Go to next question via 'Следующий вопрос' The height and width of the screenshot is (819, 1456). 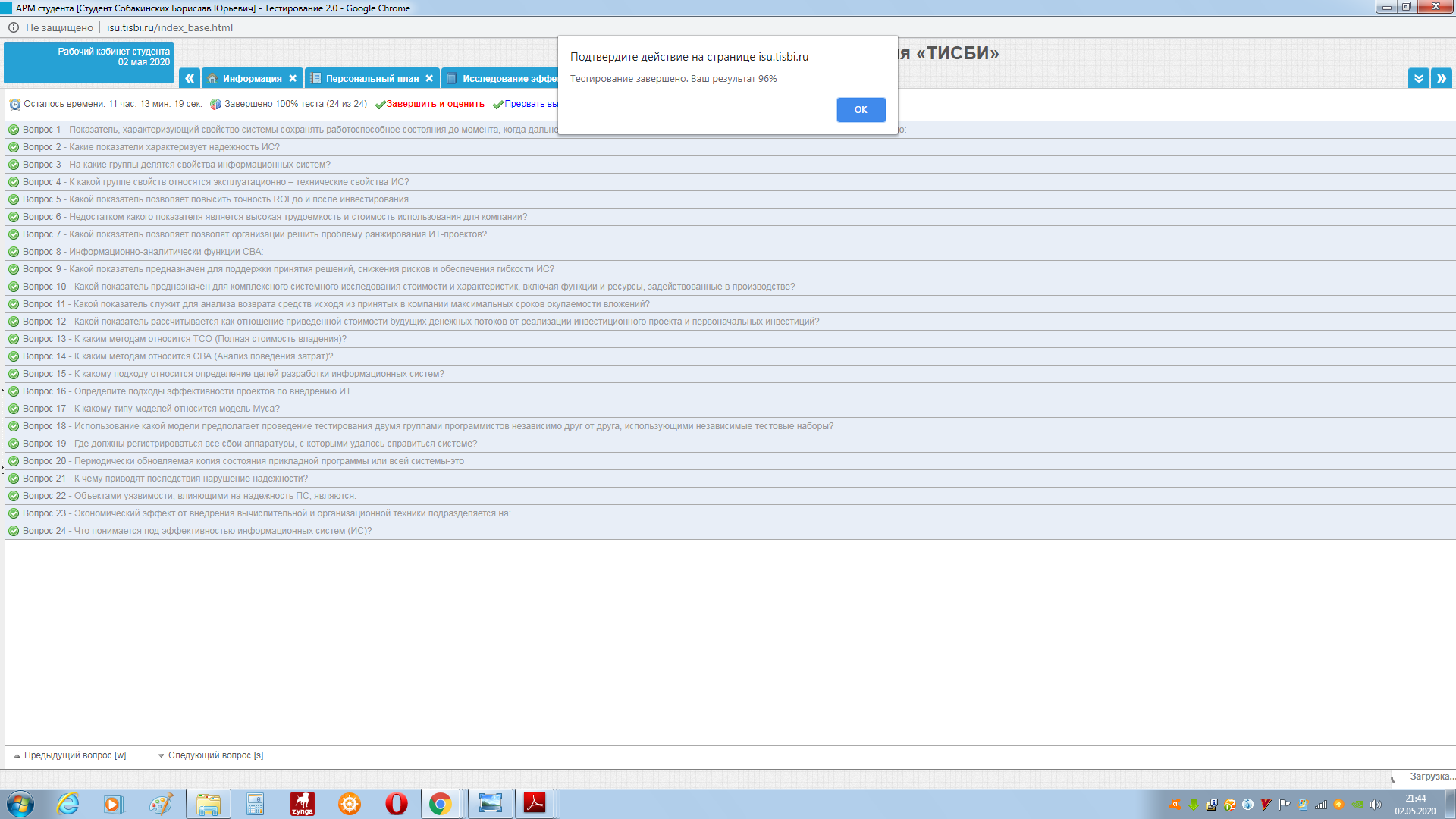tap(215, 755)
